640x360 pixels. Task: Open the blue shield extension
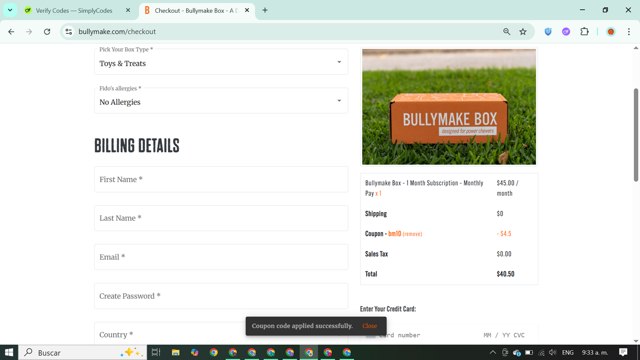[548, 31]
